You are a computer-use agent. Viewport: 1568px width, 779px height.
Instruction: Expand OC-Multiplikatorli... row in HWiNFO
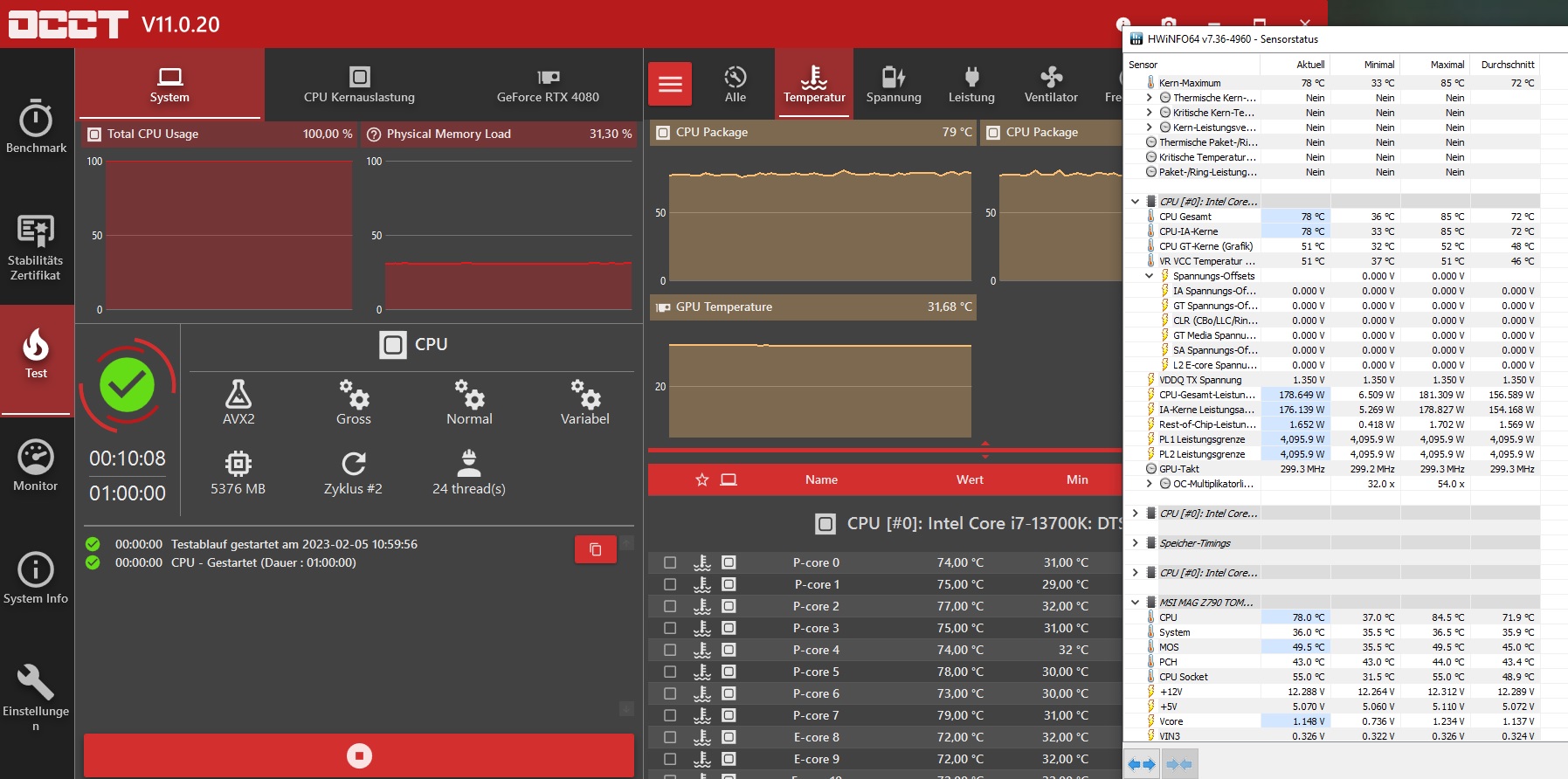tap(1149, 484)
